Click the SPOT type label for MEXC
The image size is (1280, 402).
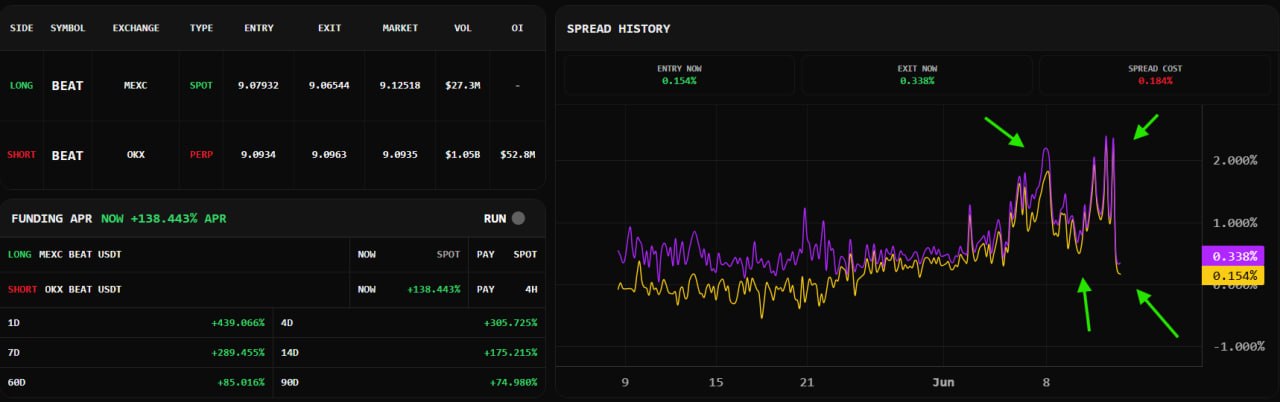pyautogui.click(x=201, y=86)
